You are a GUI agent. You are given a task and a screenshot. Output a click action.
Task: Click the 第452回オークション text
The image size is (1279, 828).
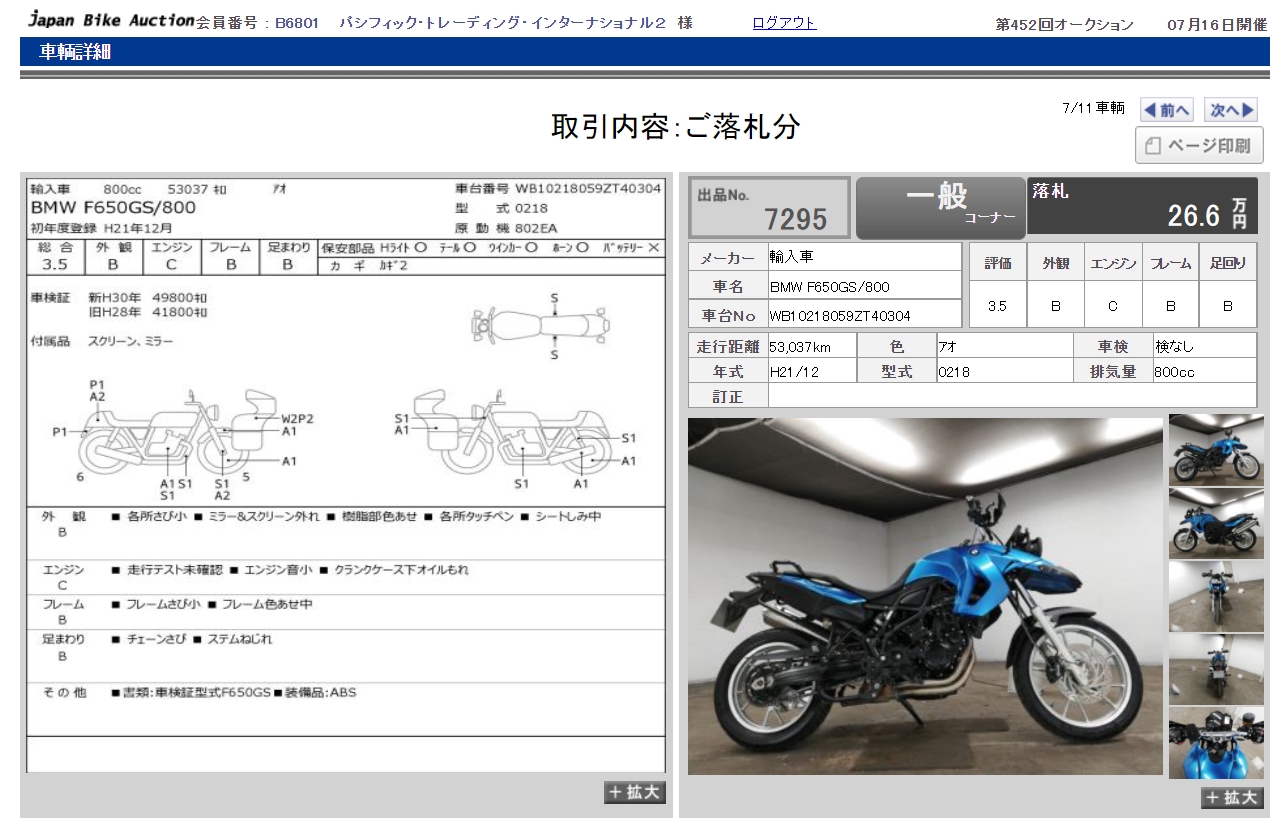tap(1065, 25)
